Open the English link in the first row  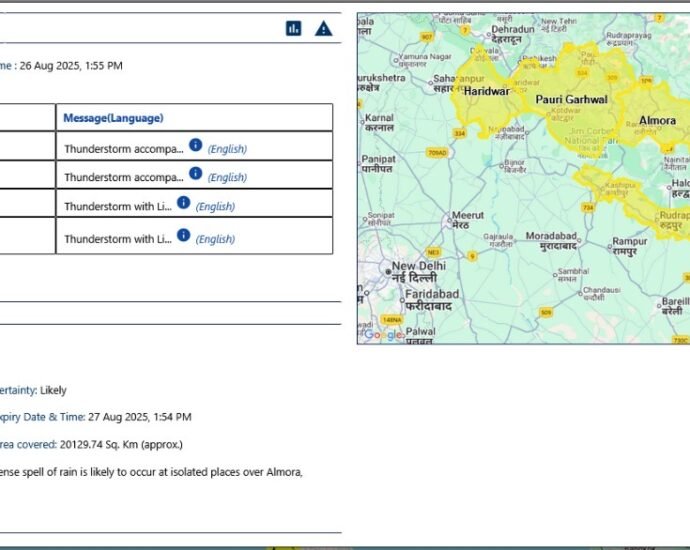(x=227, y=149)
